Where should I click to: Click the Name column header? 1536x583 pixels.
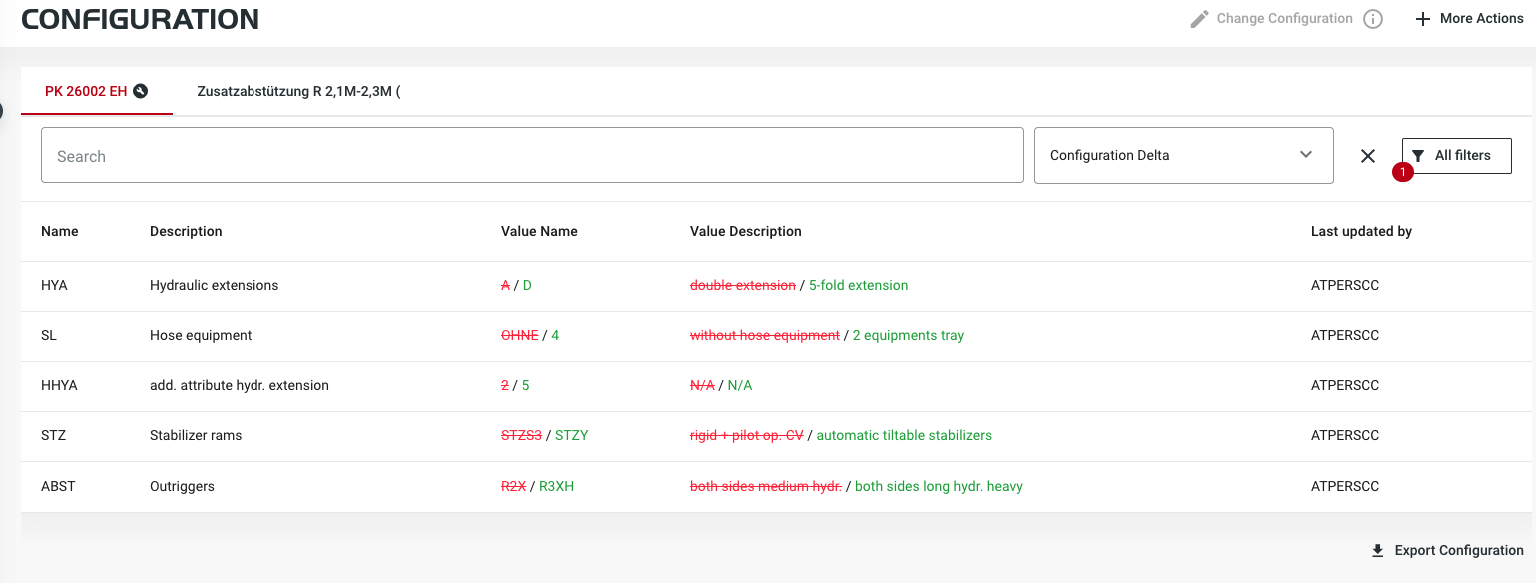click(59, 231)
